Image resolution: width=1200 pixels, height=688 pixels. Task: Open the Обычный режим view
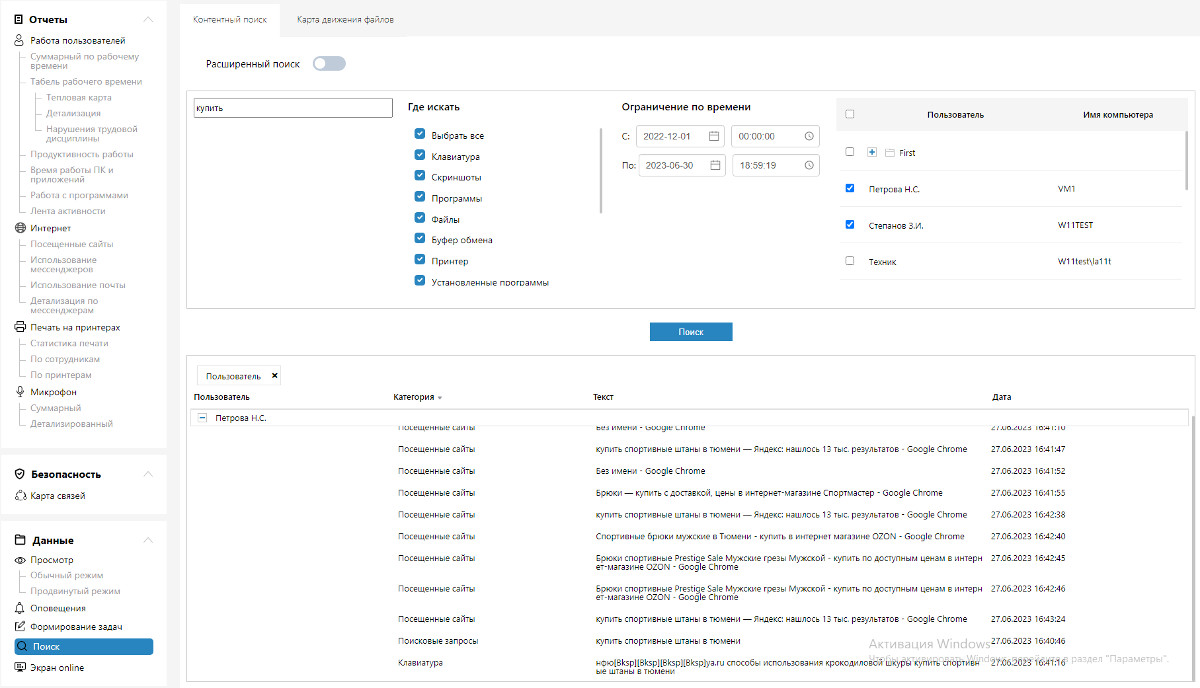pyautogui.click(x=67, y=576)
